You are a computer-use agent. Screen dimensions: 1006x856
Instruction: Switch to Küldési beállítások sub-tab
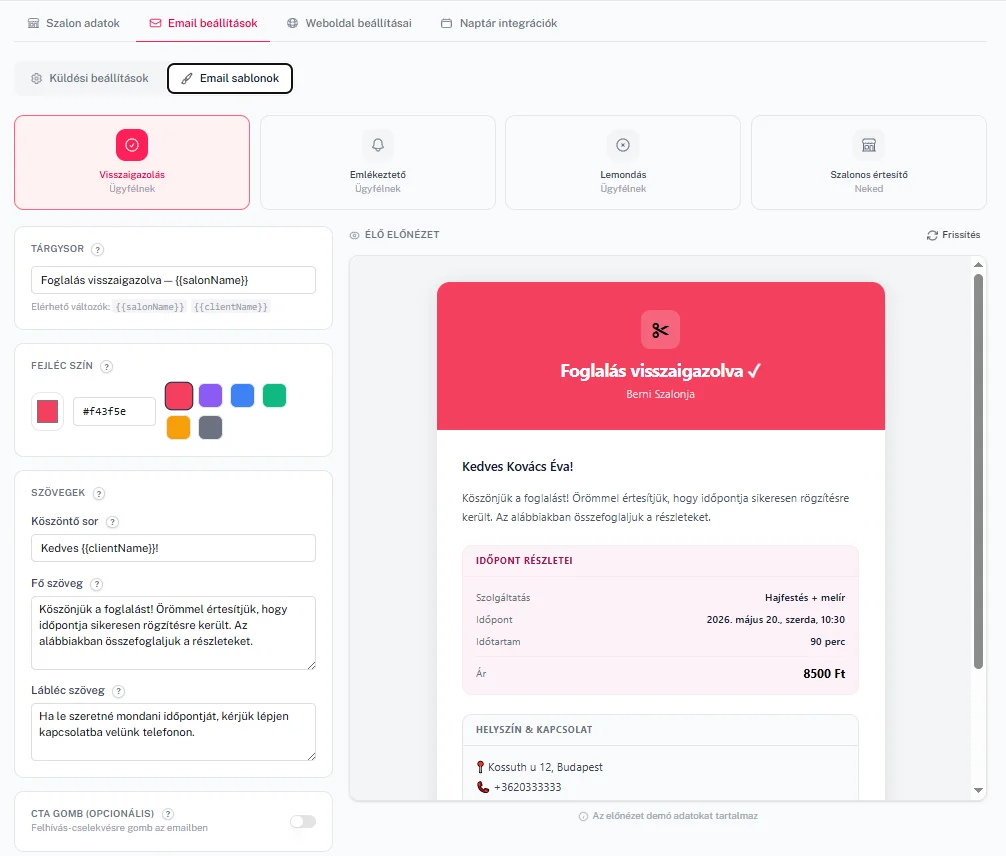[x=90, y=78]
